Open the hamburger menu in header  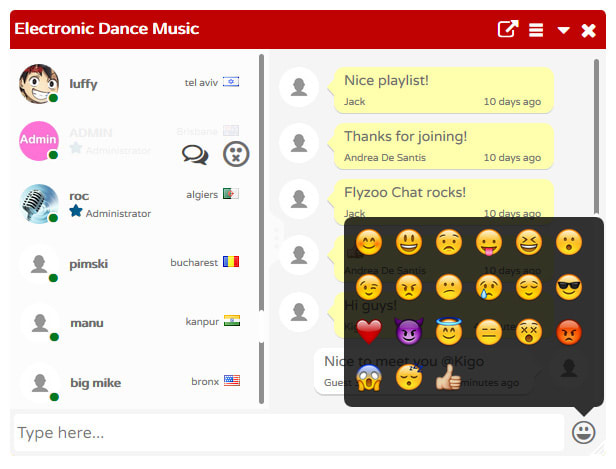536,30
